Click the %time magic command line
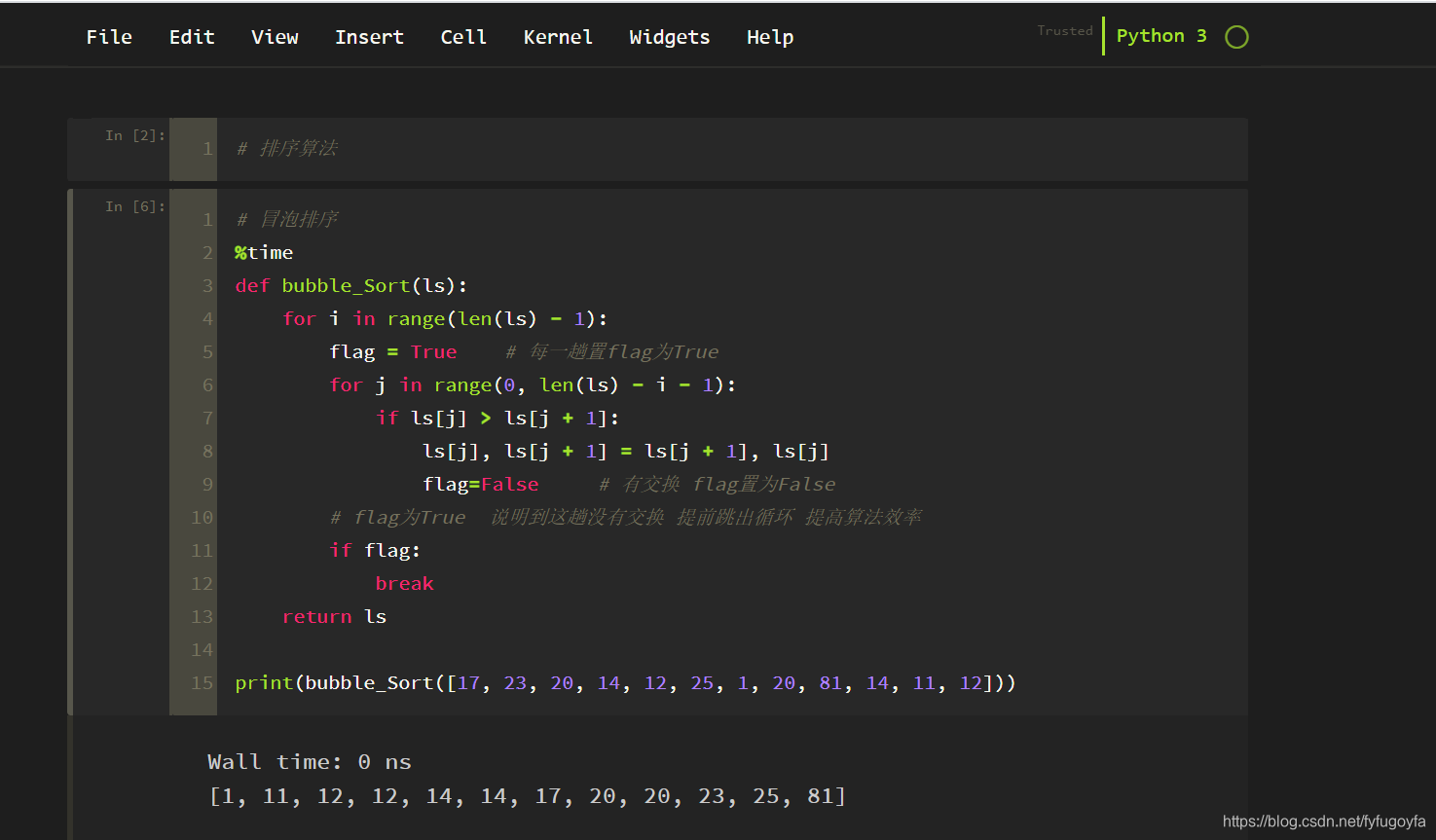This screenshot has width=1436, height=840. point(264,253)
